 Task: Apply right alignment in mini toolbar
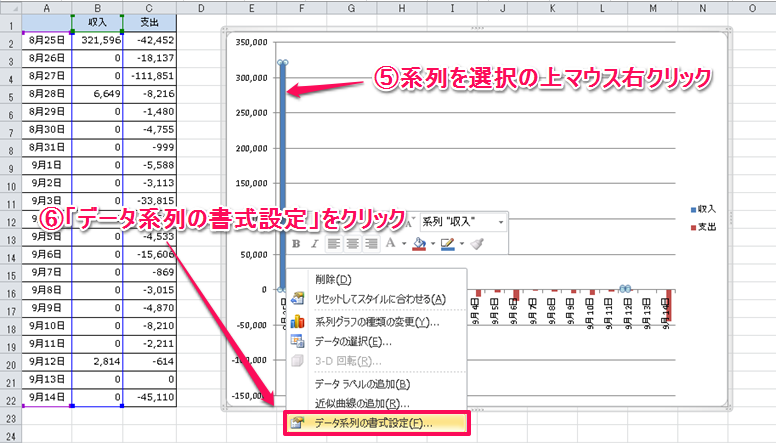click(x=370, y=243)
